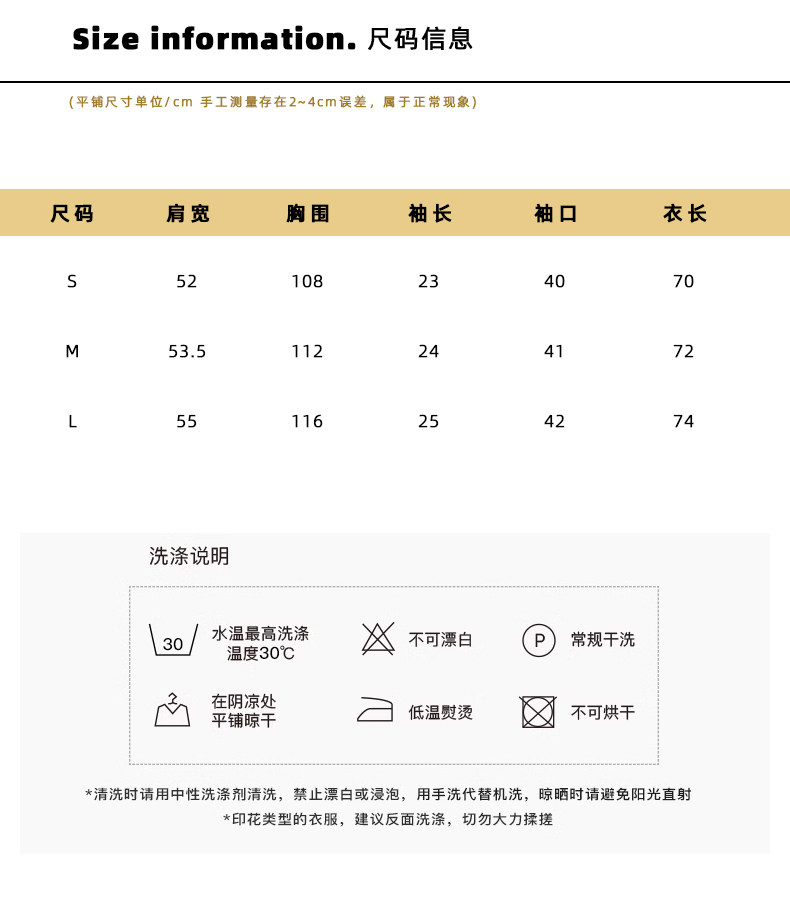Screen dimensions: 790x914
Task: Click garment length value 70
Action: [684, 282]
